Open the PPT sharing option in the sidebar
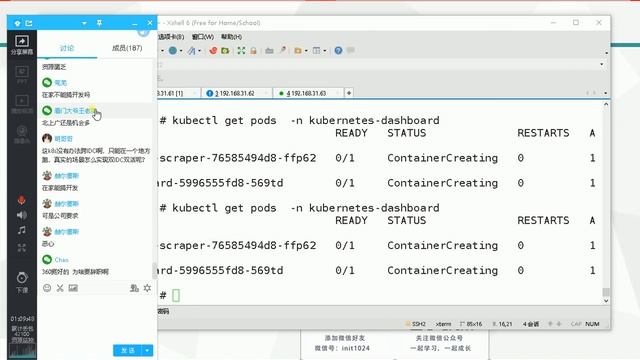Viewport: 640px width, 360px height. coord(22,75)
